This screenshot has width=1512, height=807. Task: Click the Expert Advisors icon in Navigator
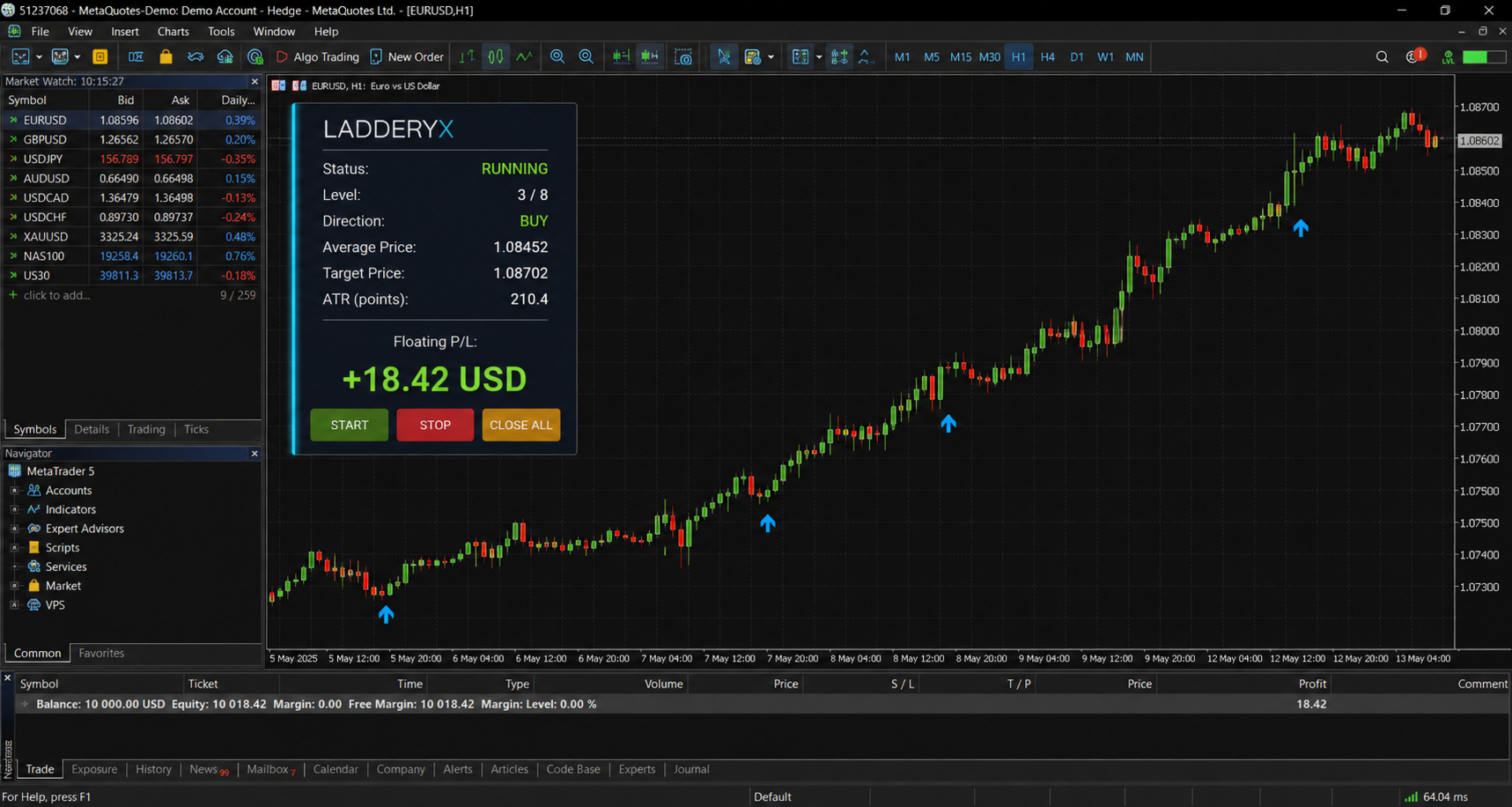click(33, 529)
